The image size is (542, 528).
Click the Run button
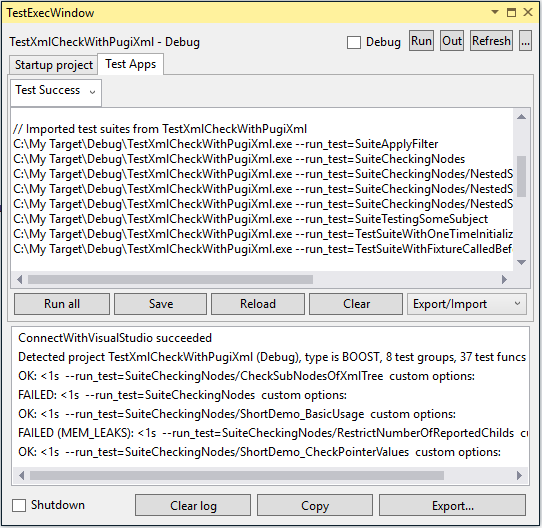421,41
